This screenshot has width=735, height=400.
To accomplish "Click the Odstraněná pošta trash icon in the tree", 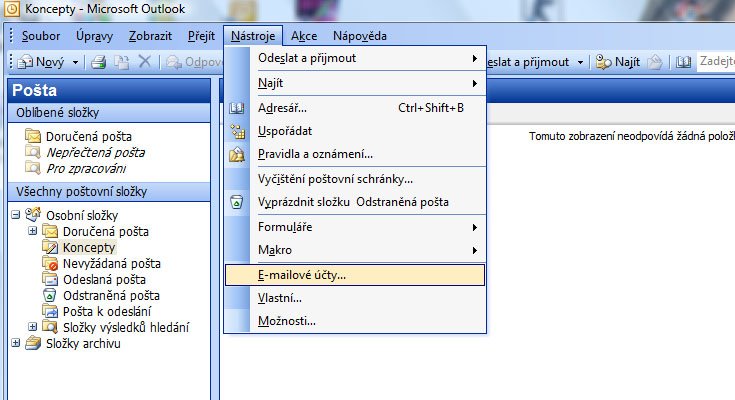I will click(50, 295).
